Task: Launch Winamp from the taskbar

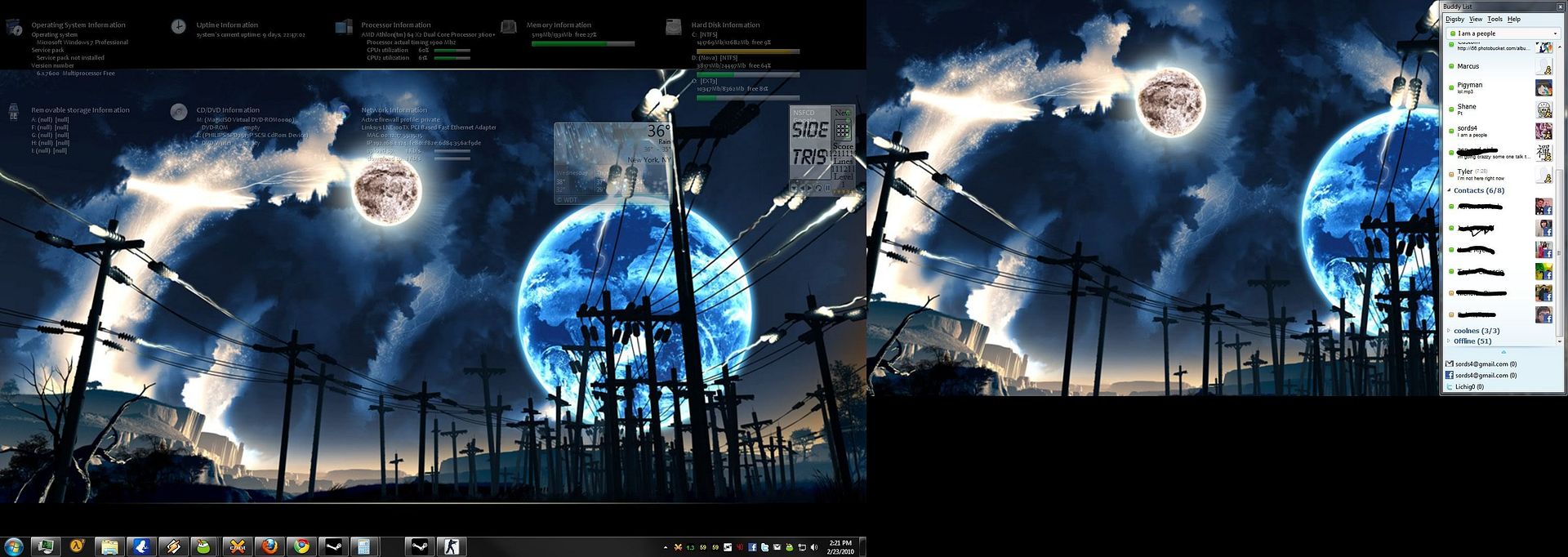Action: pyautogui.click(x=173, y=546)
